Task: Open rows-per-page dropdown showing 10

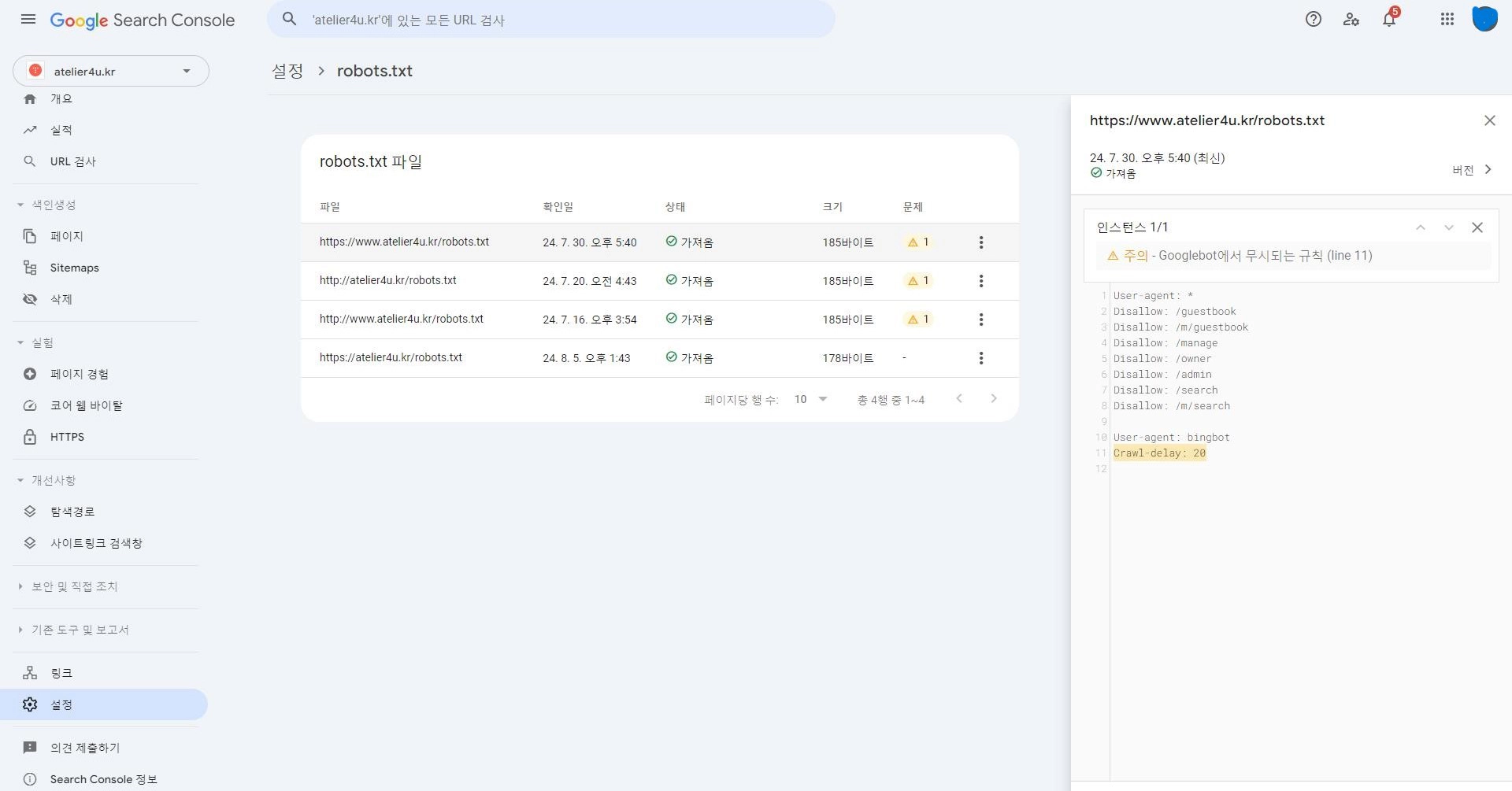Action: pyautogui.click(x=810, y=399)
